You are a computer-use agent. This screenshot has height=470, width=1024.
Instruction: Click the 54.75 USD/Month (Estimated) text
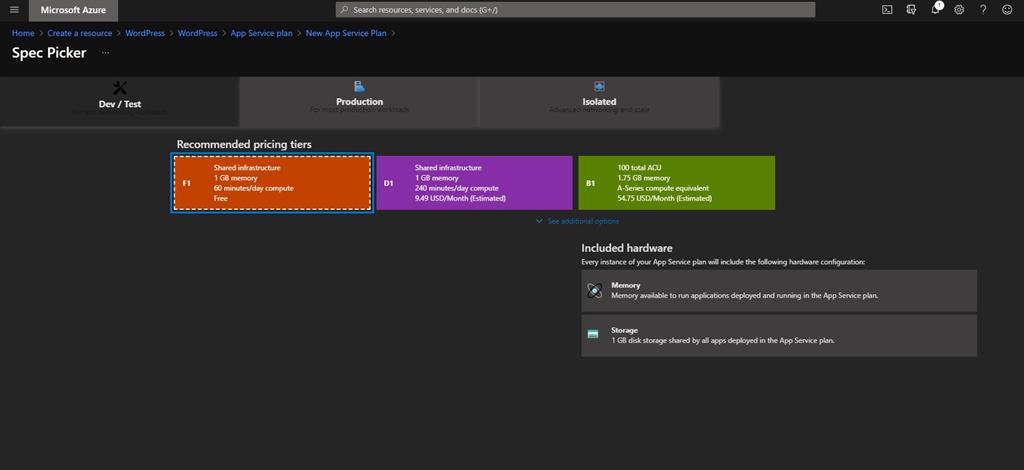pos(665,198)
